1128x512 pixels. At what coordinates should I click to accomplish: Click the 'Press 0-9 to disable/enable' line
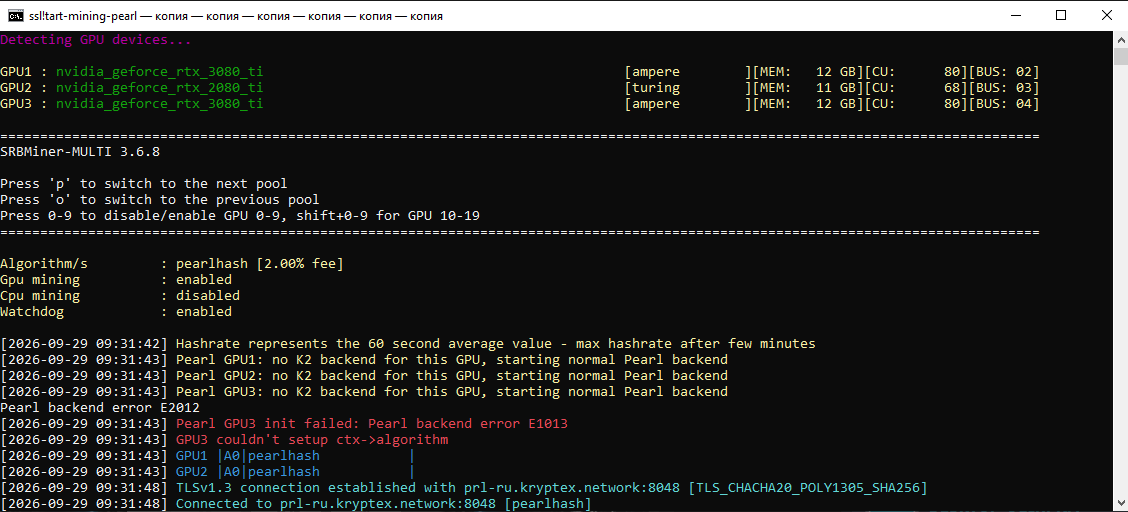click(x=240, y=215)
